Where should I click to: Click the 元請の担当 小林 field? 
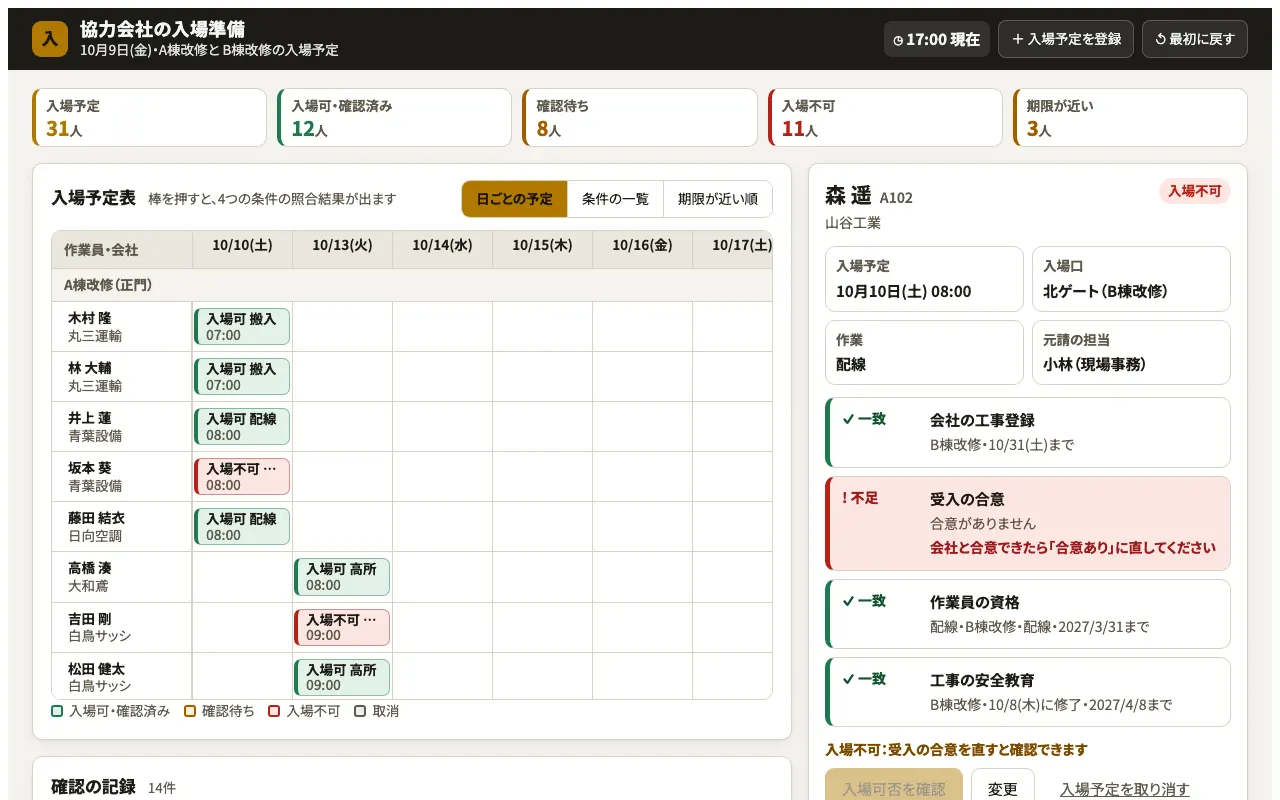pyautogui.click(x=1131, y=352)
